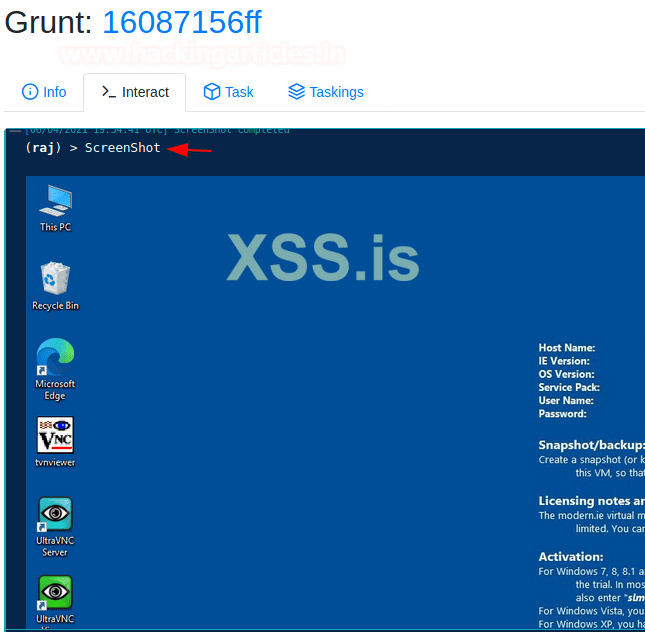The width and height of the screenshot is (645, 632).
Task: Click the Service Pack: label
Action: coord(569,387)
